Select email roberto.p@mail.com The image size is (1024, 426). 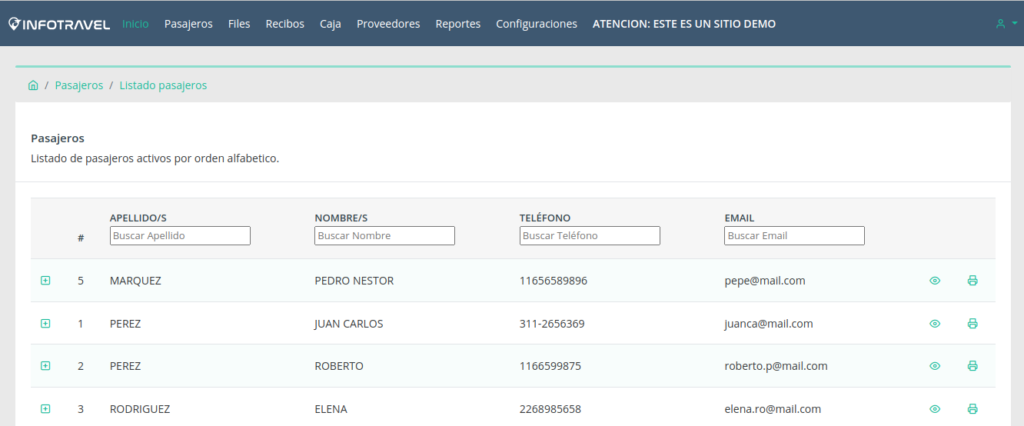click(776, 366)
